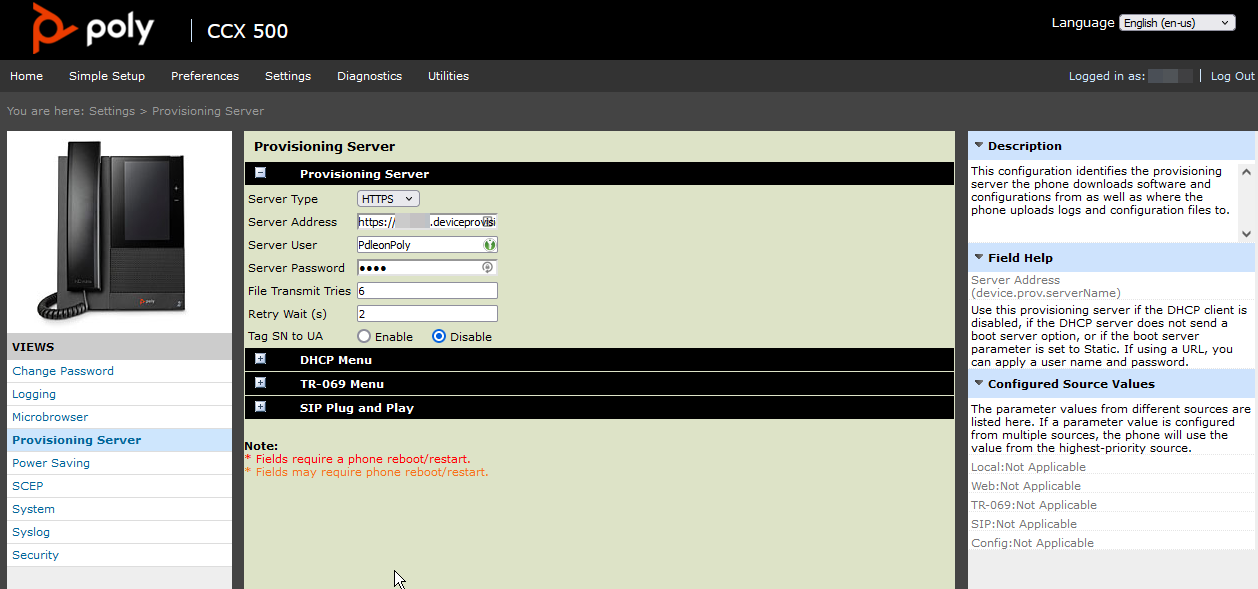Open the Diagnostics menu
1258x589 pixels.
(x=369, y=76)
